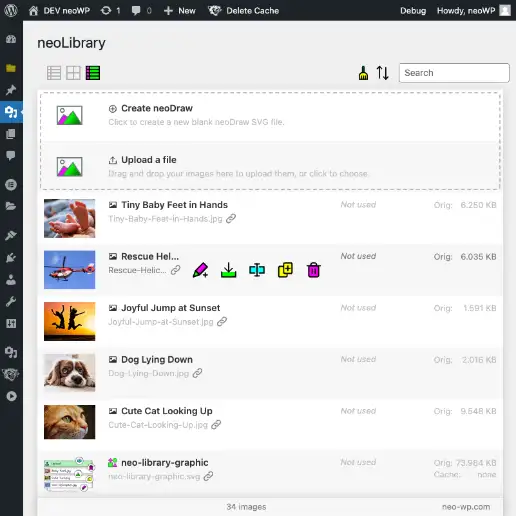Copy link of the Rescue-Helic file
This screenshot has height=516, width=516.
(x=175, y=270)
